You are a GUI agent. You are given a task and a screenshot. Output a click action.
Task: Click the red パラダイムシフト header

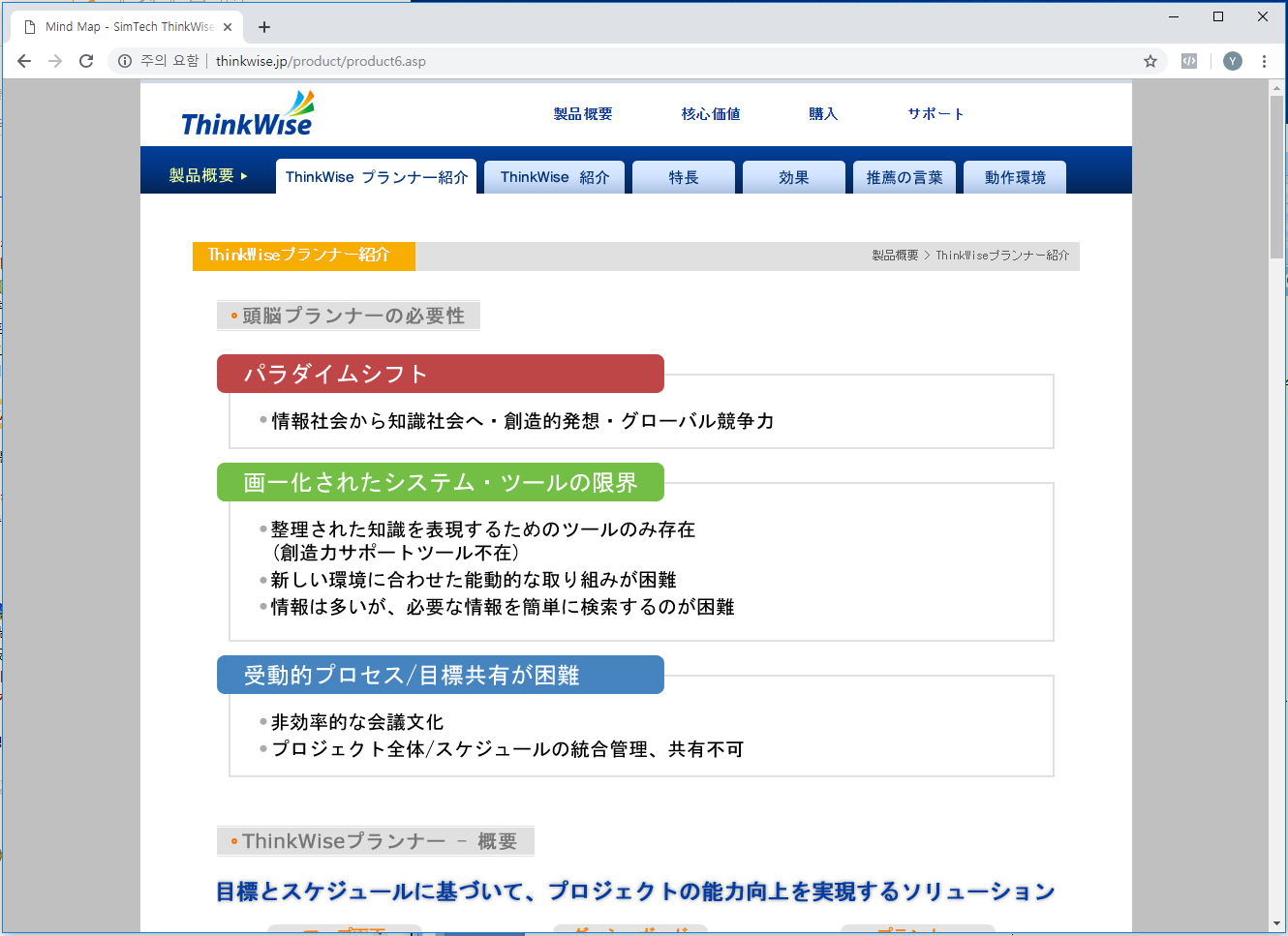click(x=441, y=374)
